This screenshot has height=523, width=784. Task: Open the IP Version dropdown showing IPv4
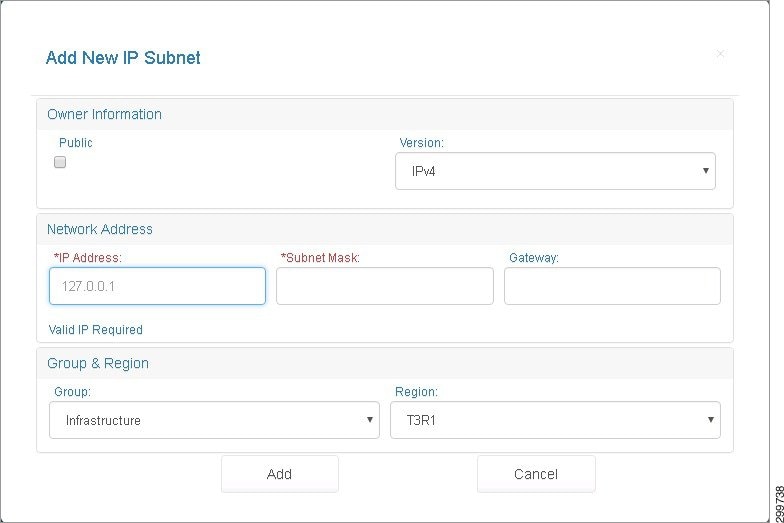(555, 171)
